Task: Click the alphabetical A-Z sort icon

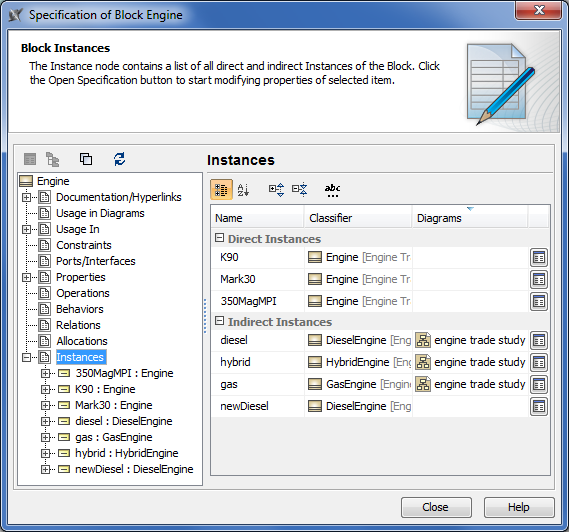Action: tap(243, 189)
